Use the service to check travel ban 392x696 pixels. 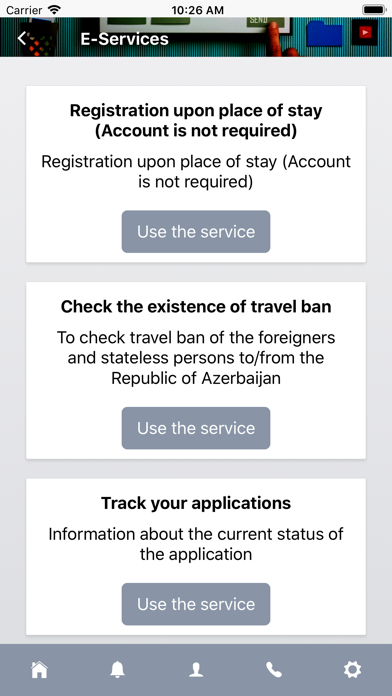[196, 428]
